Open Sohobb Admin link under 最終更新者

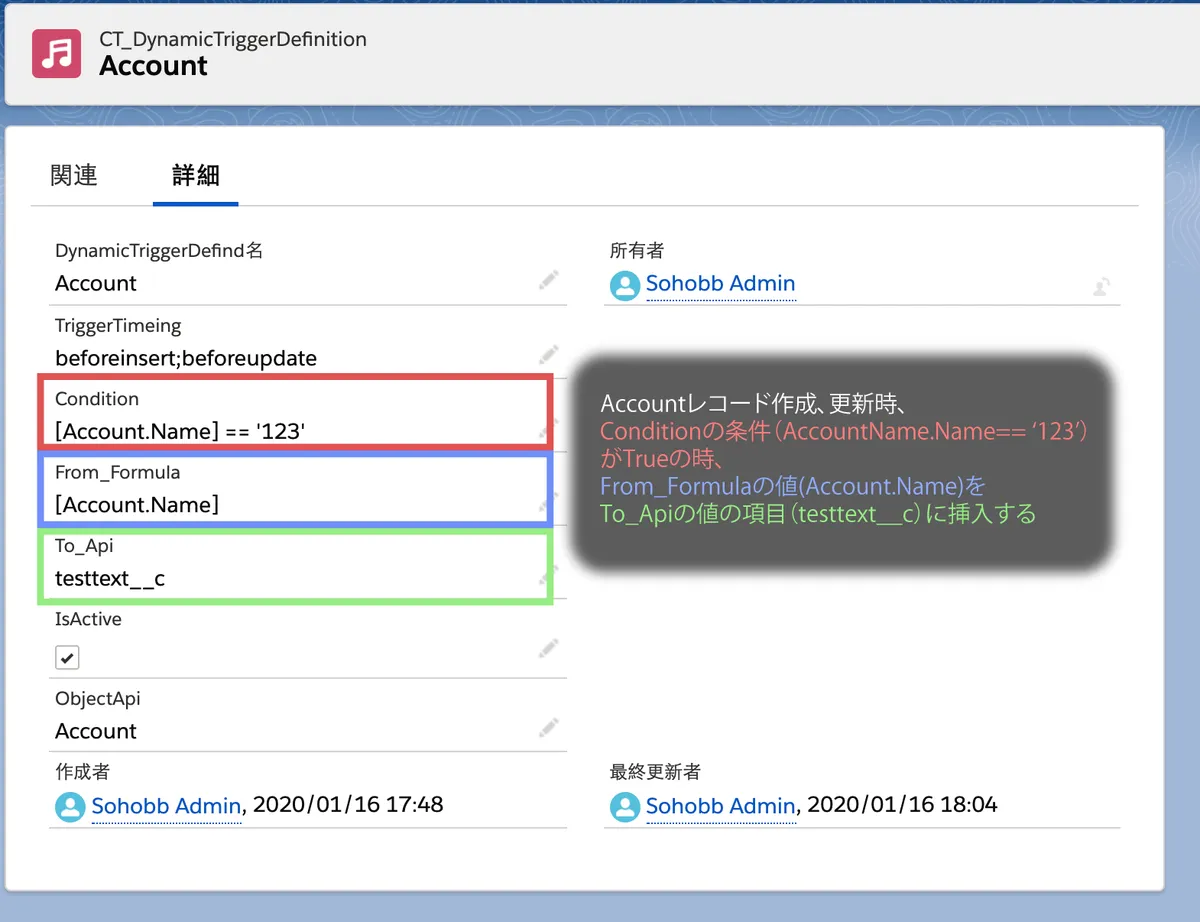[721, 805]
